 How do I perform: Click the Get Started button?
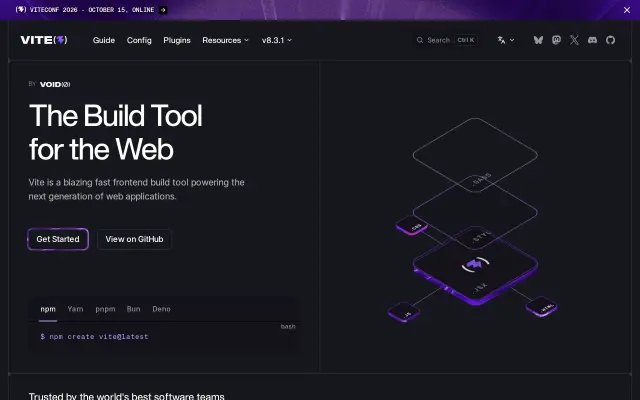58,239
